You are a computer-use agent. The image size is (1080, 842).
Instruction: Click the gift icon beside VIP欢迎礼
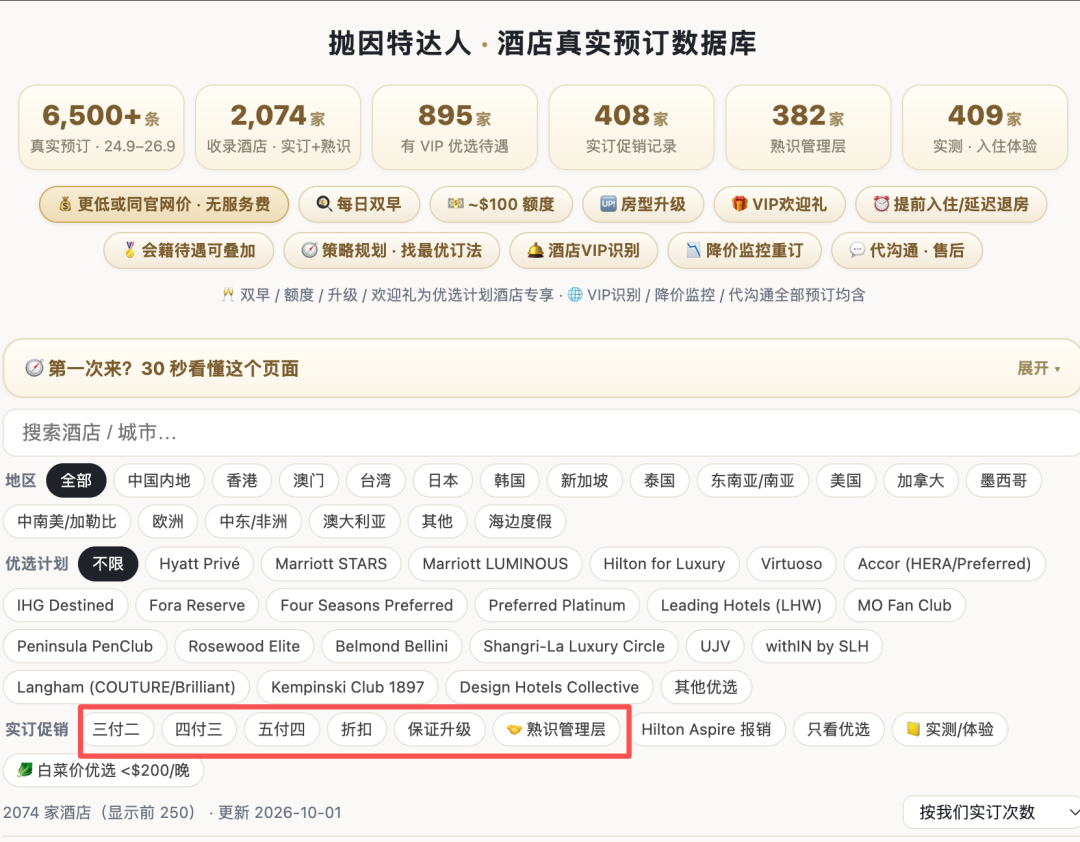[739, 203]
